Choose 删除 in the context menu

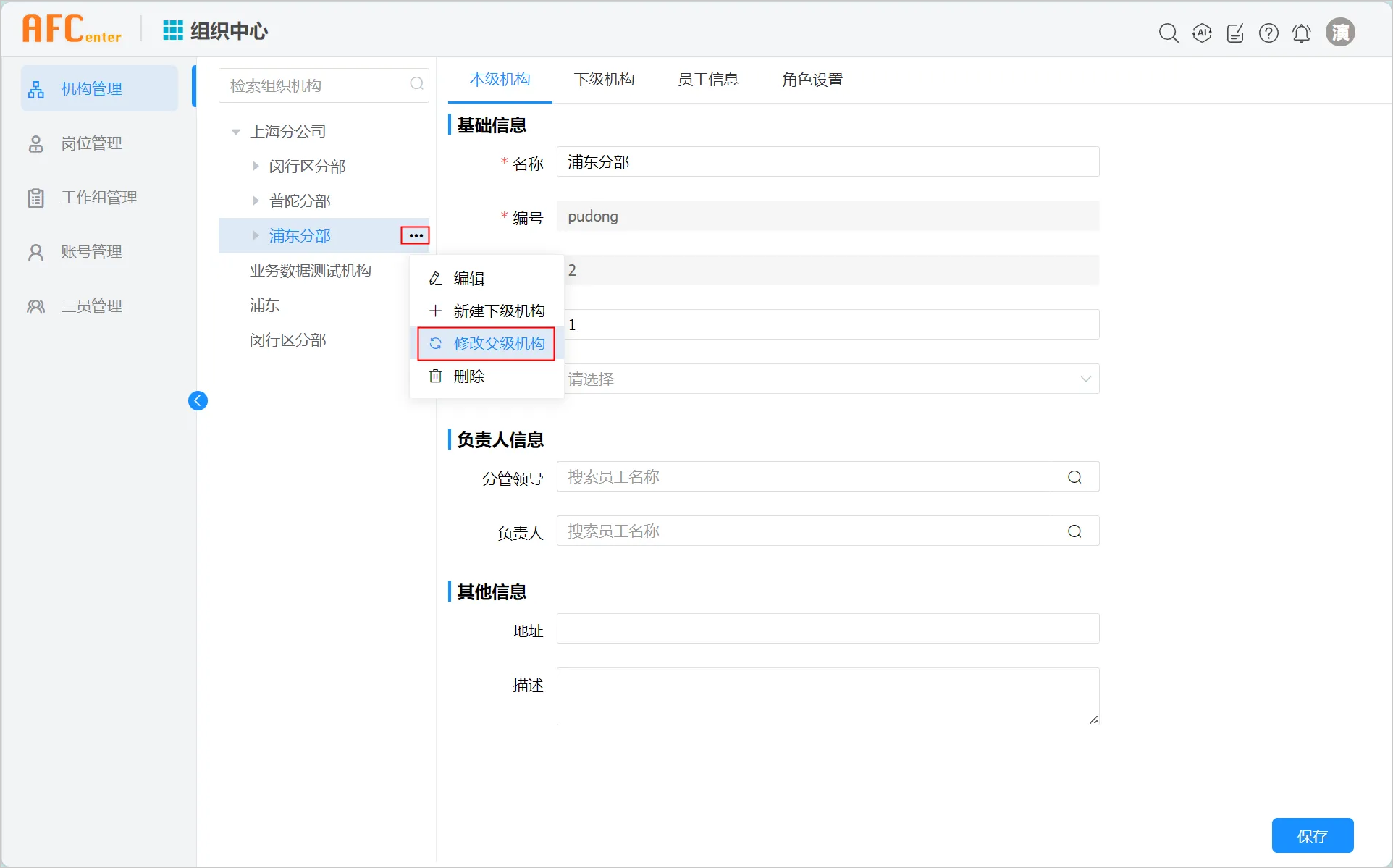468,376
